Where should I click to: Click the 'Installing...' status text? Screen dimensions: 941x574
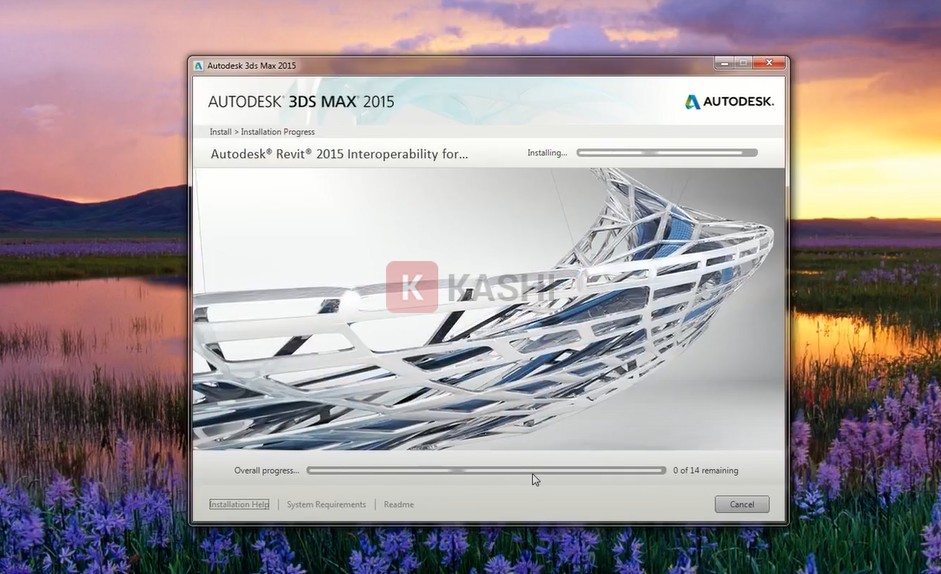(547, 153)
